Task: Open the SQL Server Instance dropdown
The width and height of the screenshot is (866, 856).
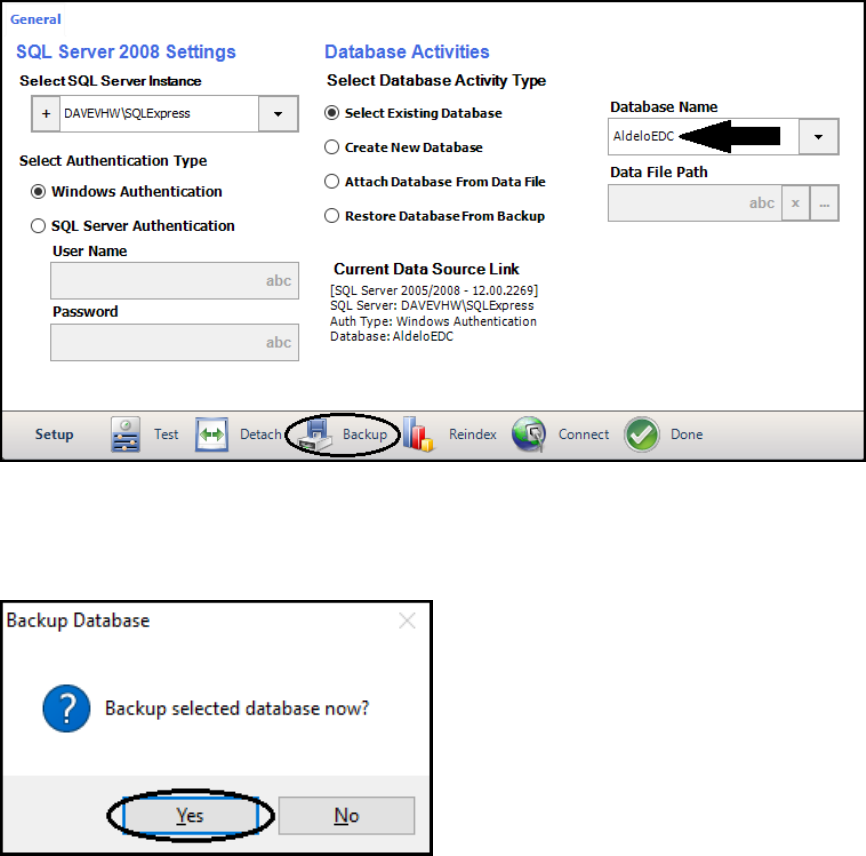Action: tap(278, 114)
